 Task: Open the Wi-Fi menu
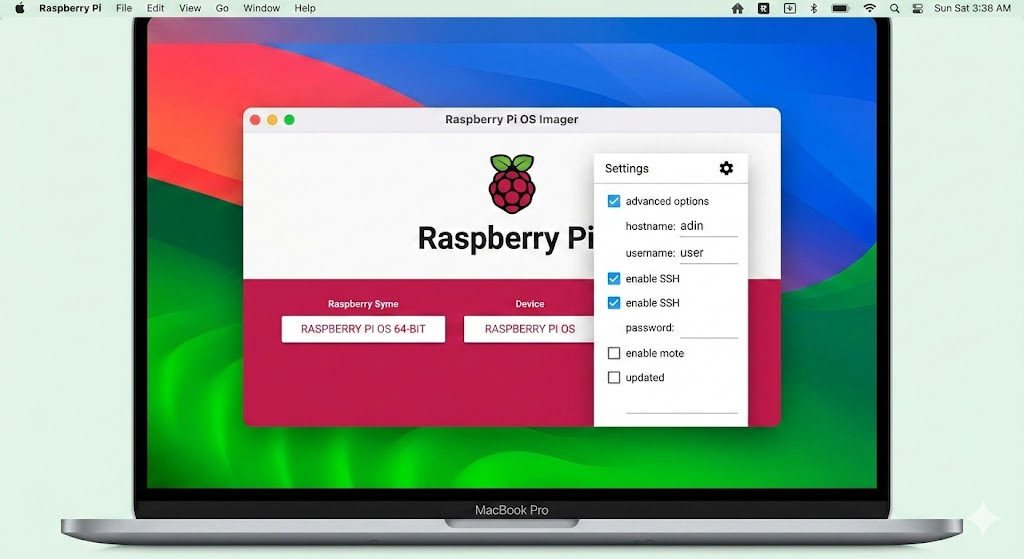click(x=870, y=8)
